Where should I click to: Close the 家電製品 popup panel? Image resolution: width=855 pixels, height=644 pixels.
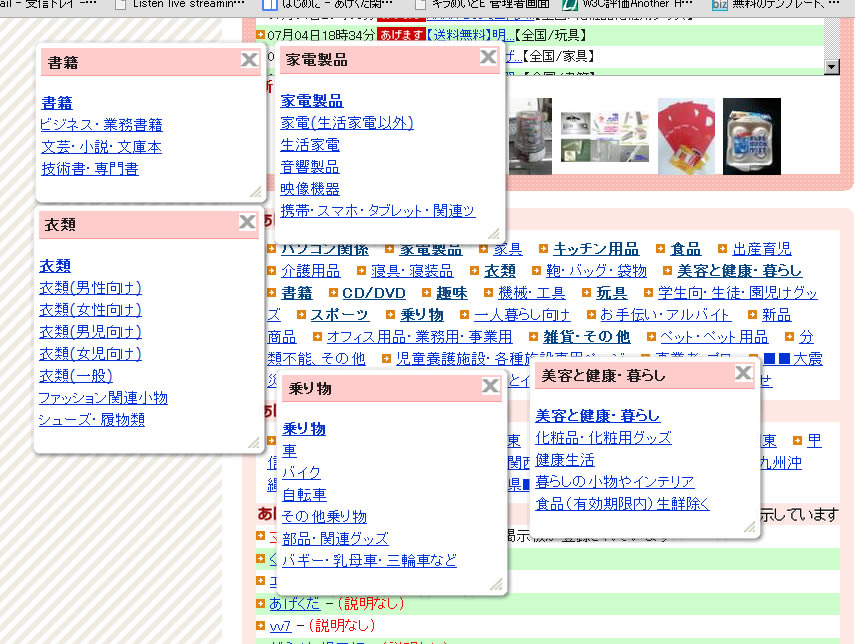point(488,58)
